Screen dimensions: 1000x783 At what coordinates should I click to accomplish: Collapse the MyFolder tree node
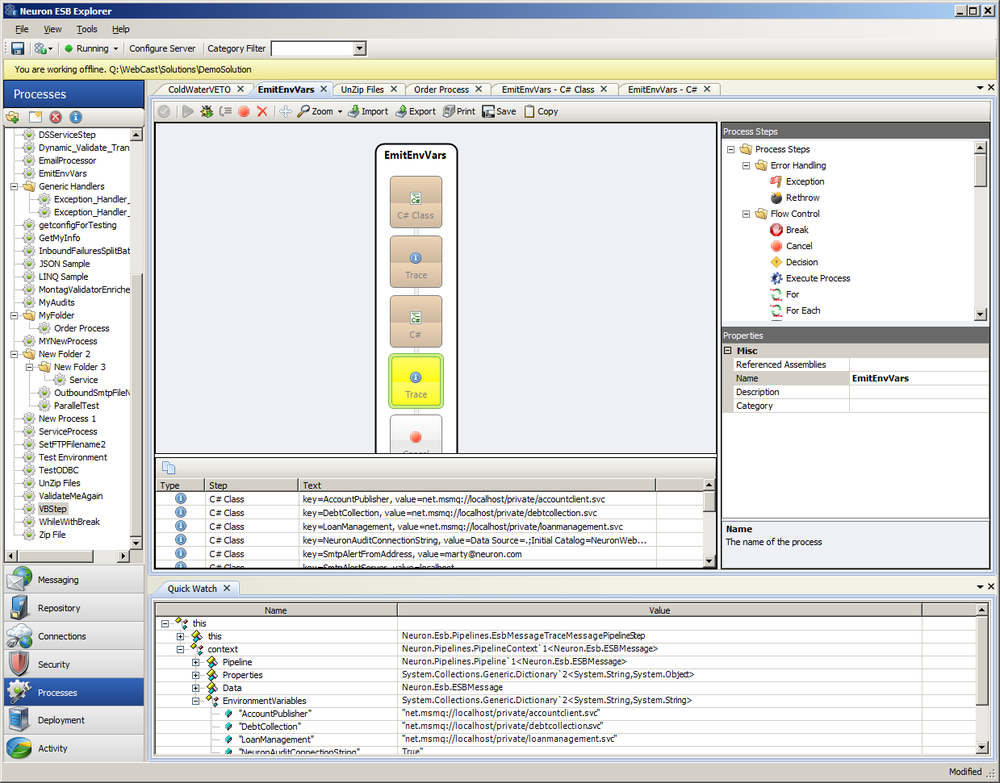(14, 316)
